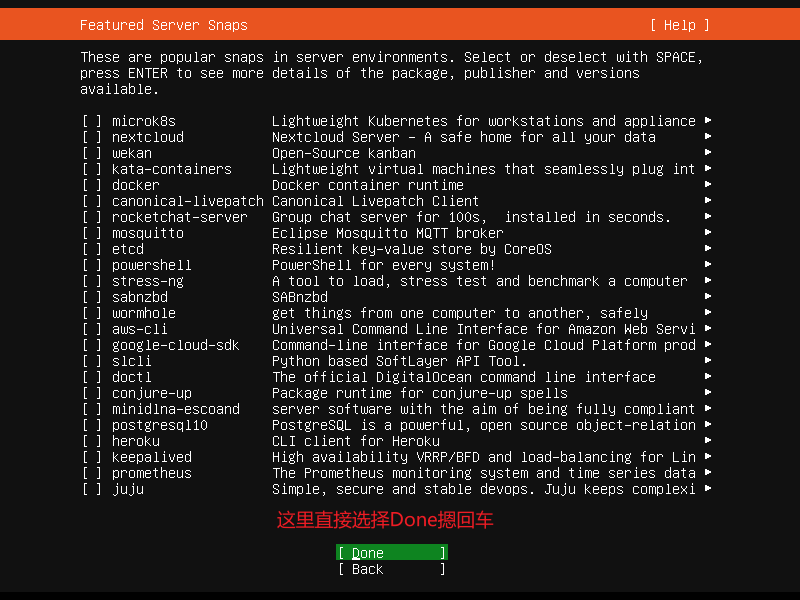Go Back to previous screen
The image size is (800, 600).
click(392, 569)
